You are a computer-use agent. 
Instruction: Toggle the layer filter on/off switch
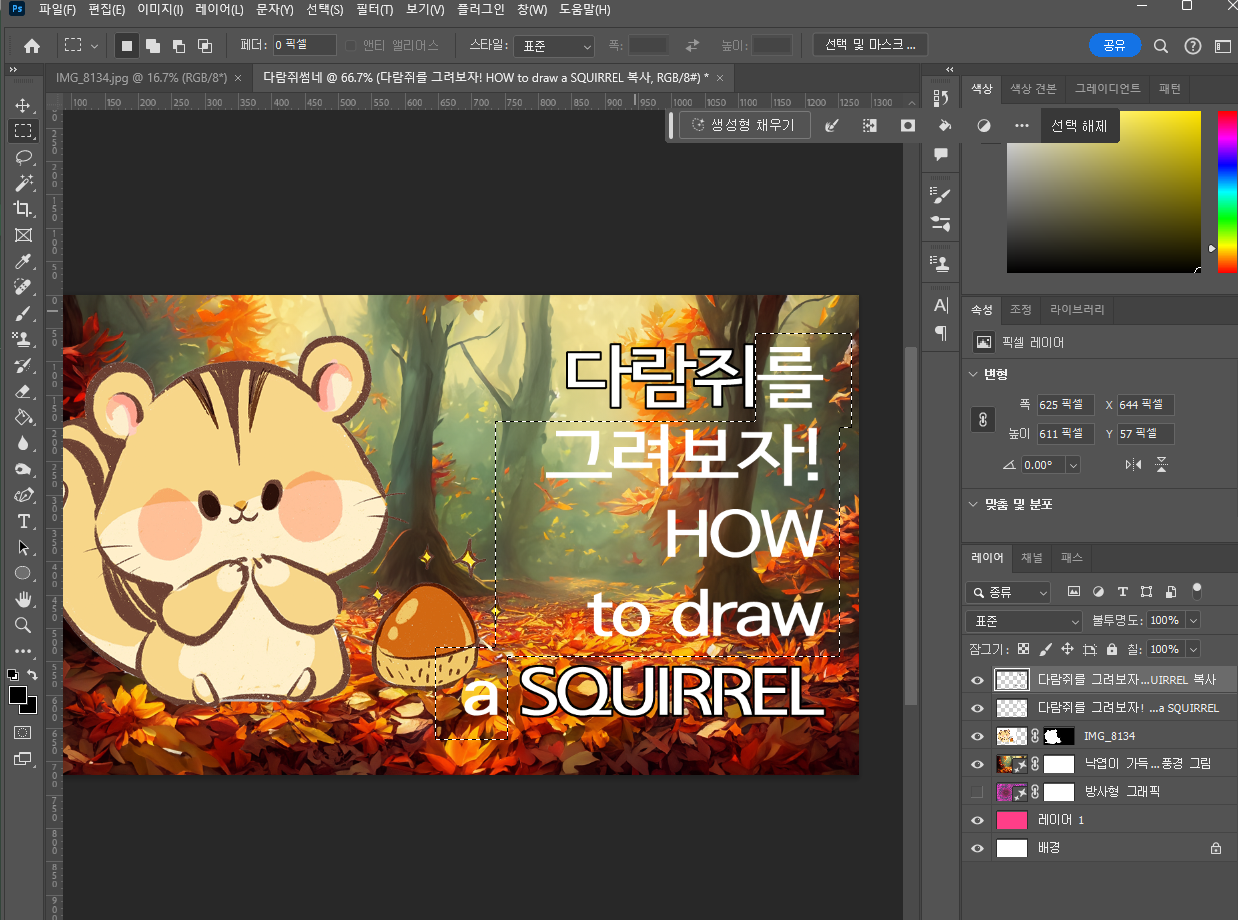click(1197, 591)
